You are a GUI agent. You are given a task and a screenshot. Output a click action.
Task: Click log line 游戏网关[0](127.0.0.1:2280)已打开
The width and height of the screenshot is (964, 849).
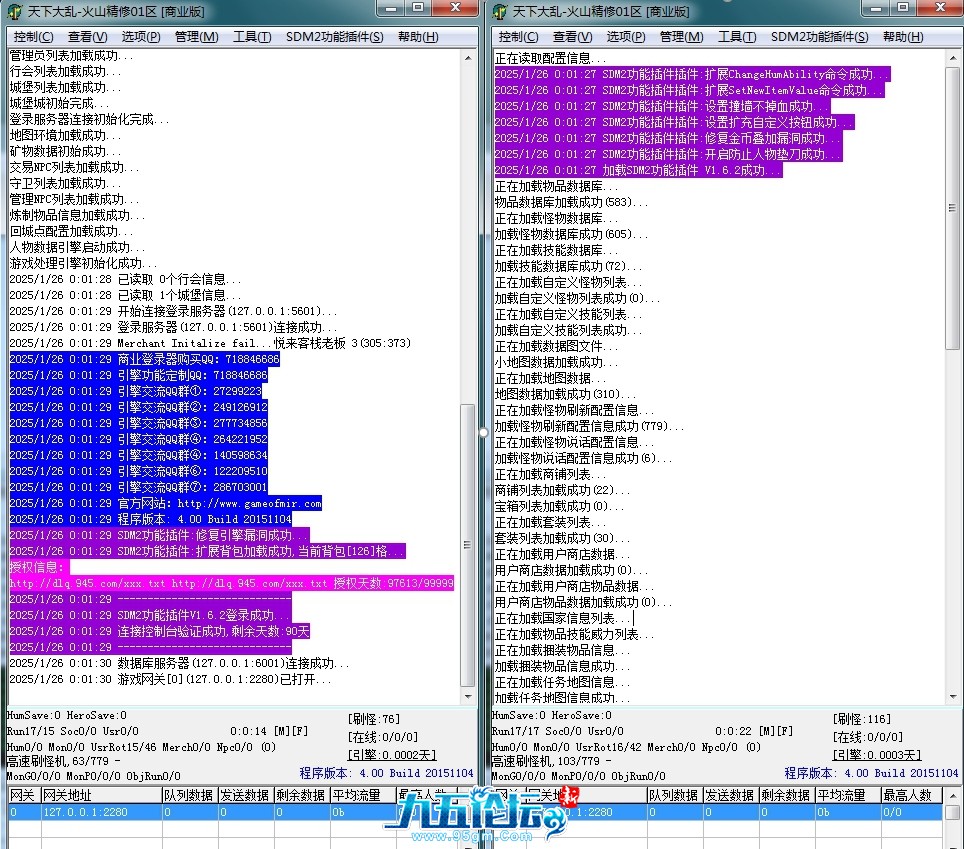tap(170, 679)
